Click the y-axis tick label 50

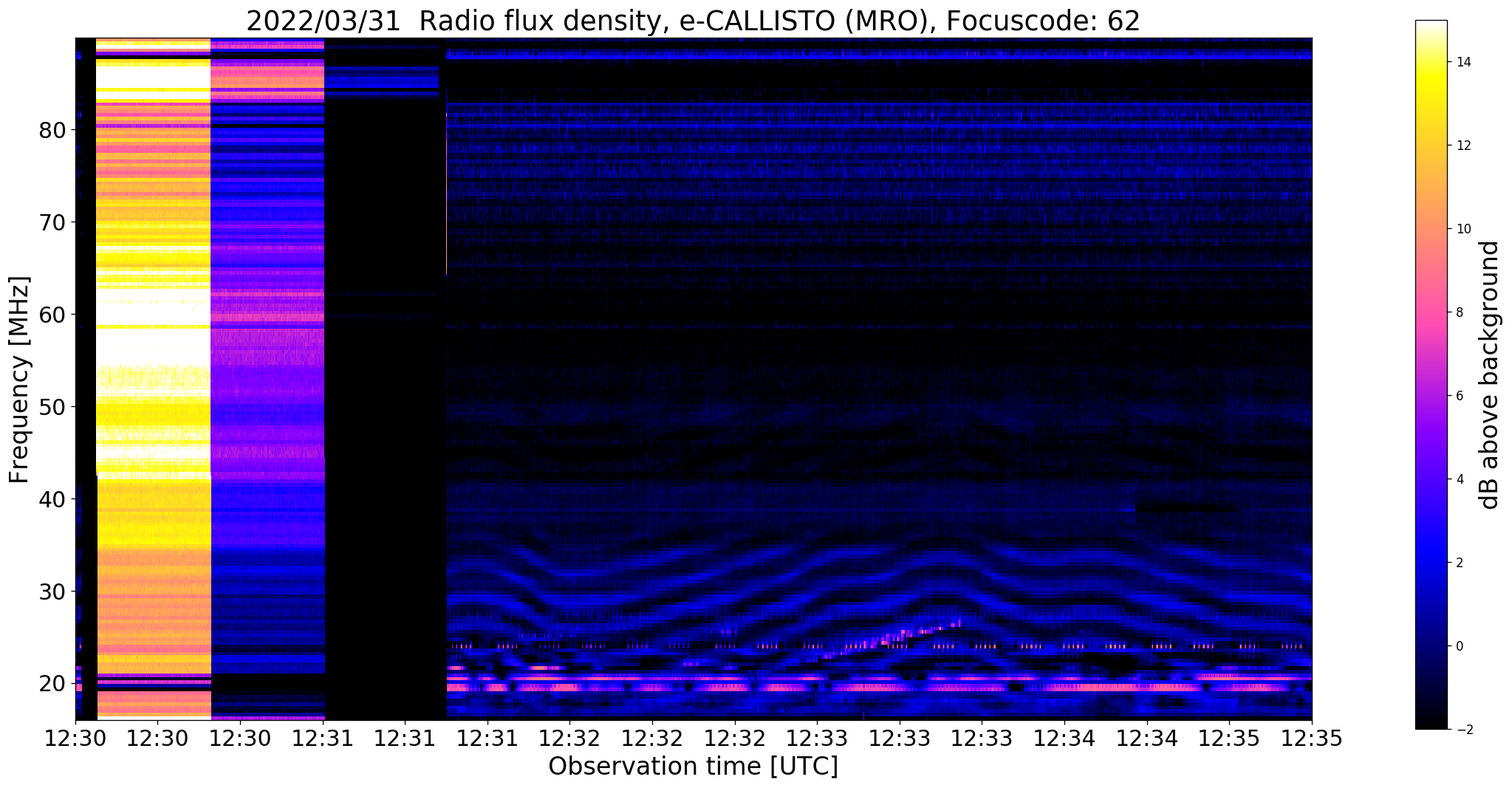pyautogui.click(x=53, y=407)
